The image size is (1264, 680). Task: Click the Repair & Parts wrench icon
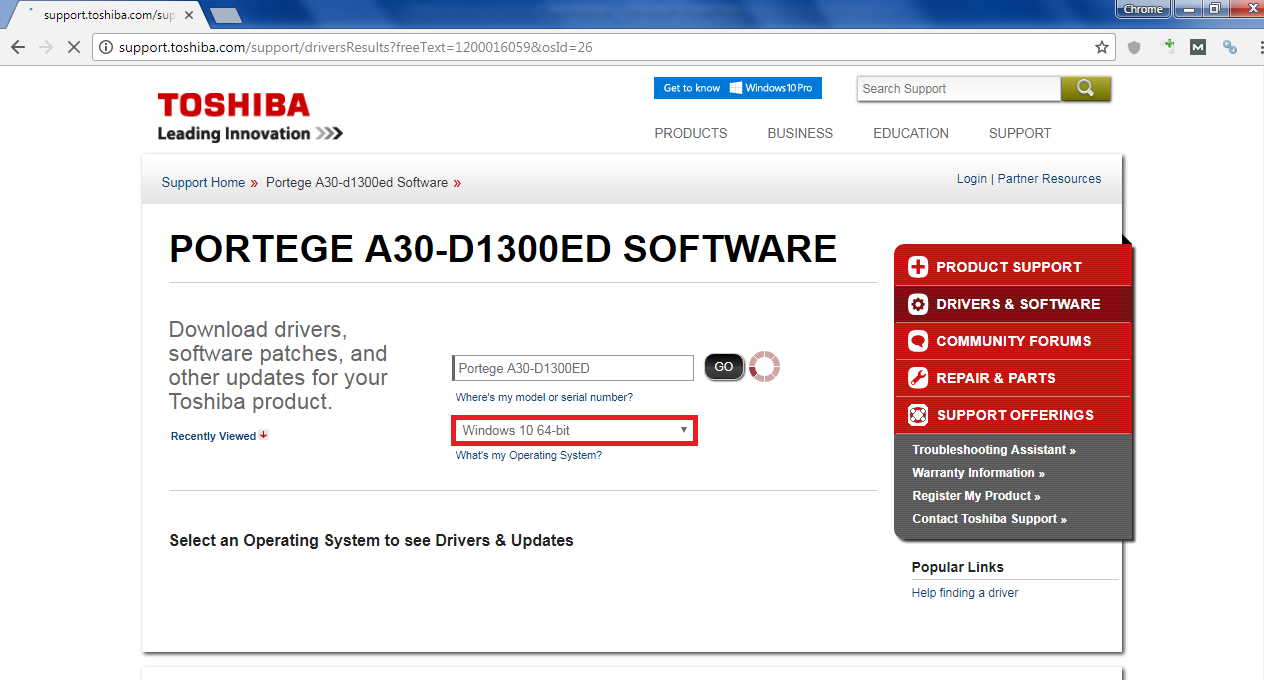[x=918, y=378]
